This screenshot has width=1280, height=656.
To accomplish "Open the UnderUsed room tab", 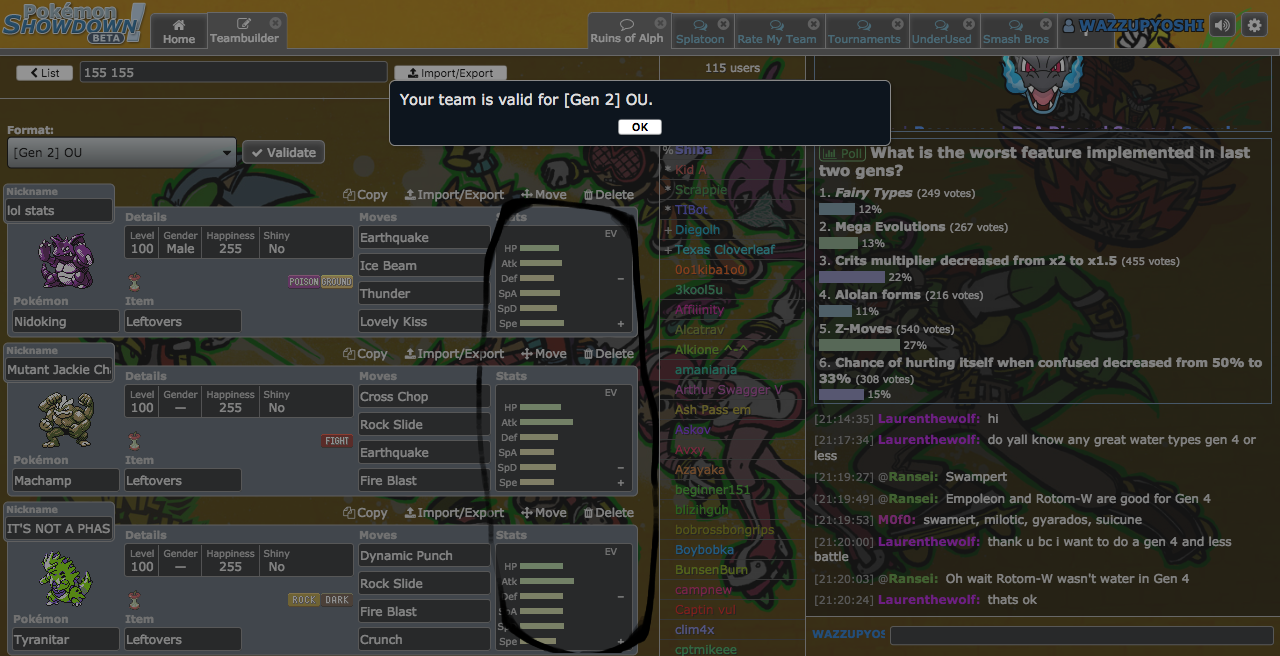I will coord(942,32).
